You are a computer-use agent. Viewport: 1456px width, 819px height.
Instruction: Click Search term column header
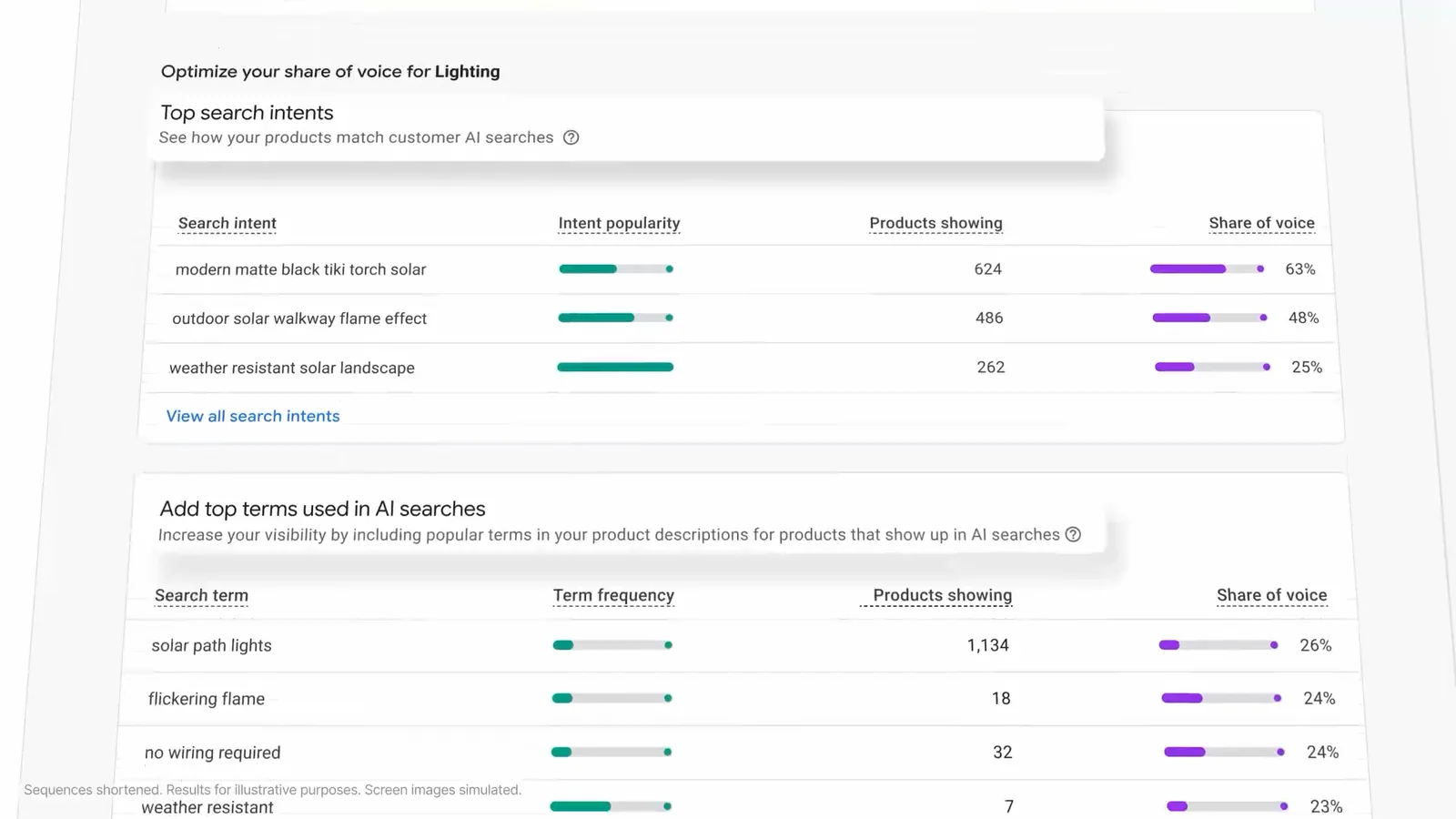tap(201, 595)
